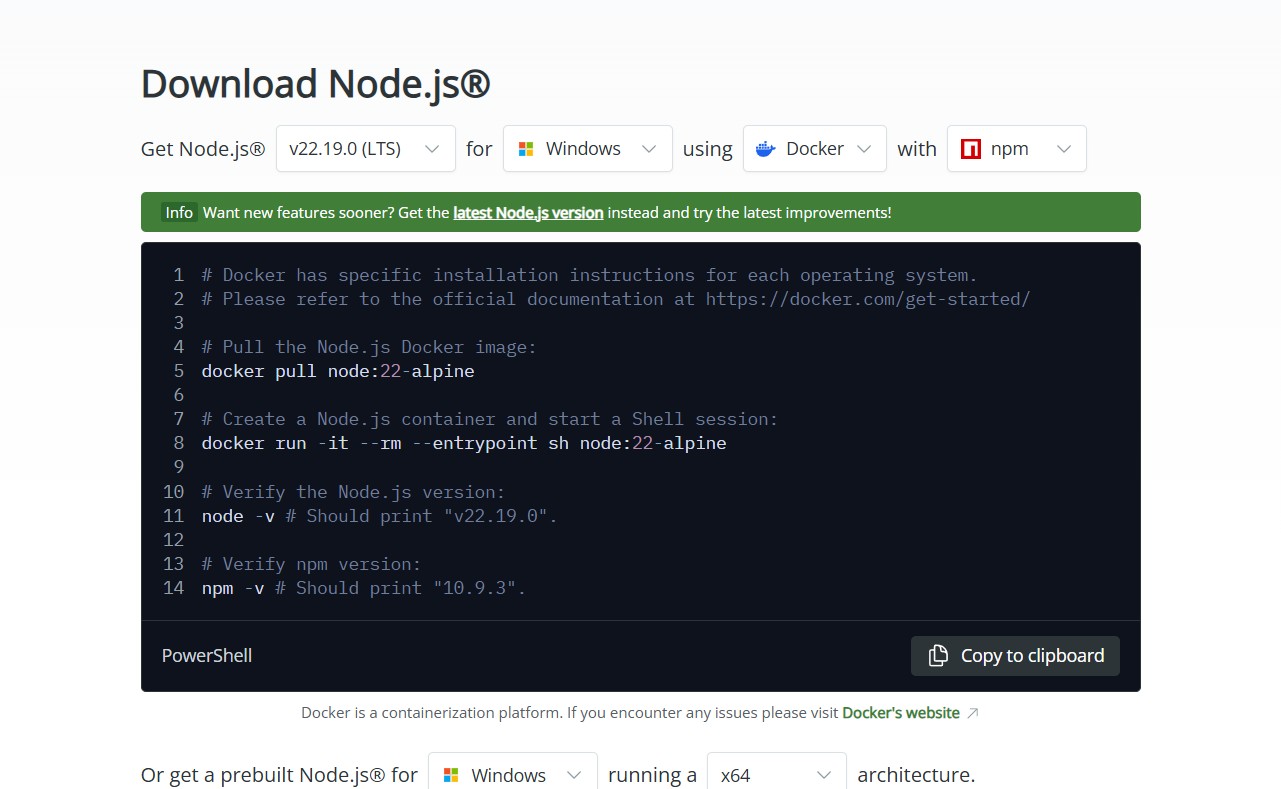Click the Windows logo icon in the prebuilt selector
1281x789 pixels.
[451, 775]
